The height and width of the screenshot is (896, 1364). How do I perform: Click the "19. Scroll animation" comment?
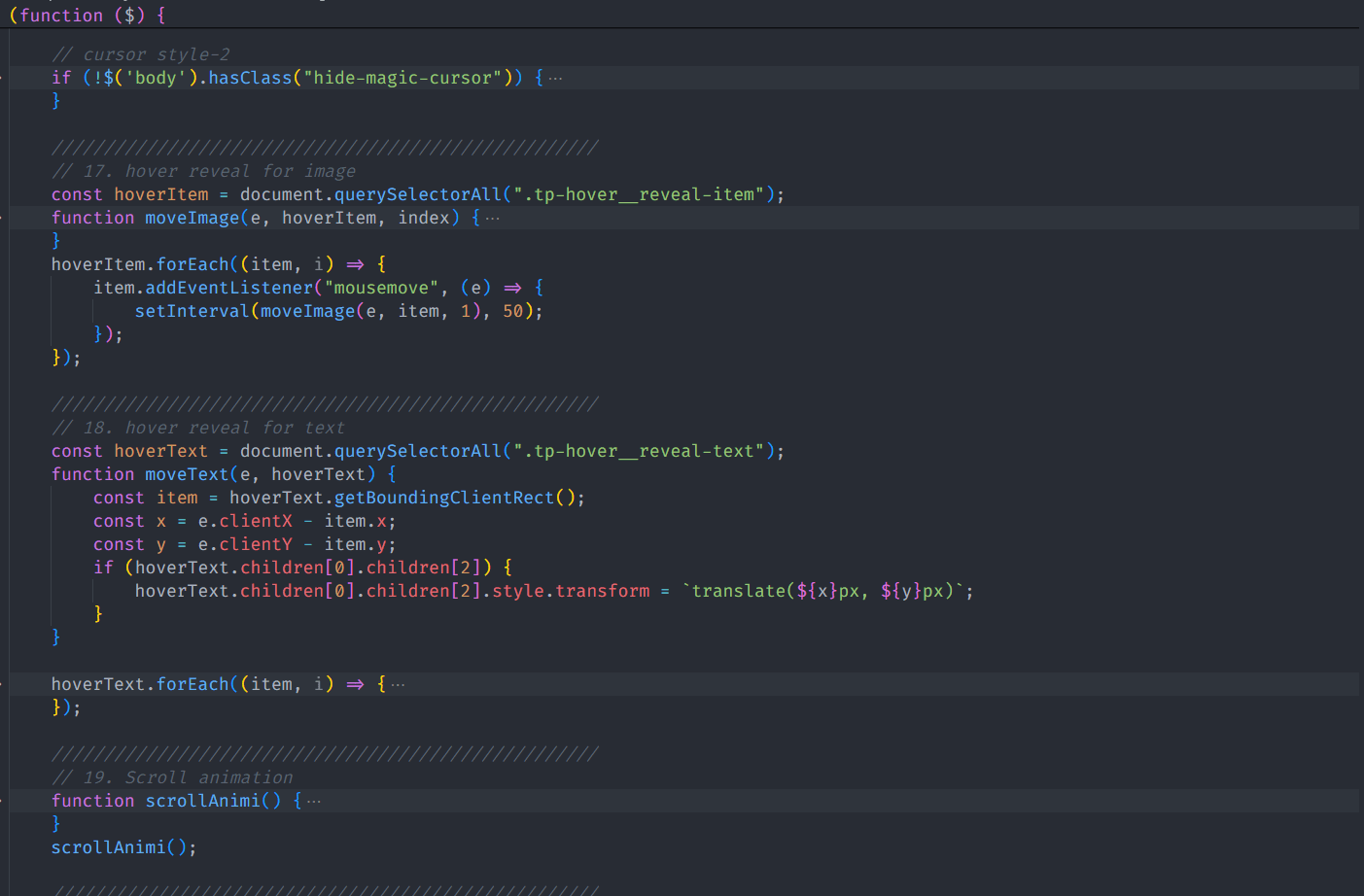tap(172, 777)
